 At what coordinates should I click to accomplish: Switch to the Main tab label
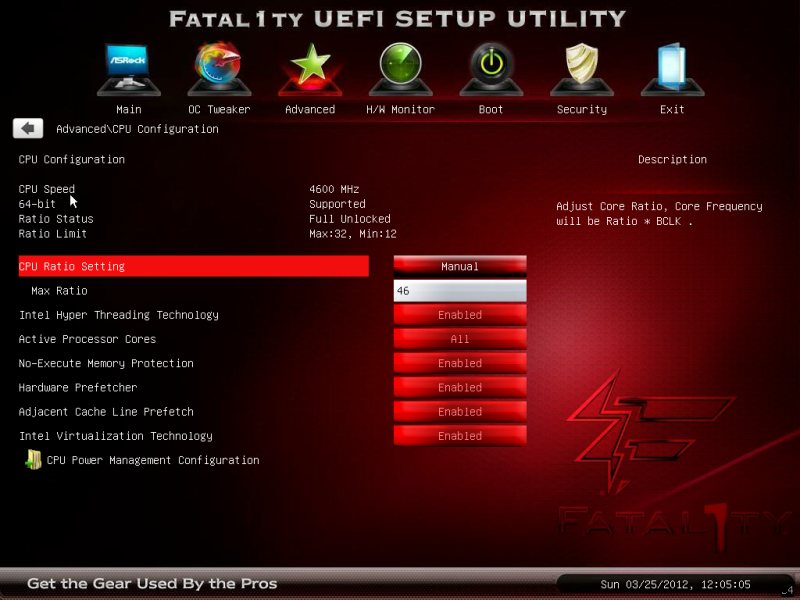pos(129,109)
